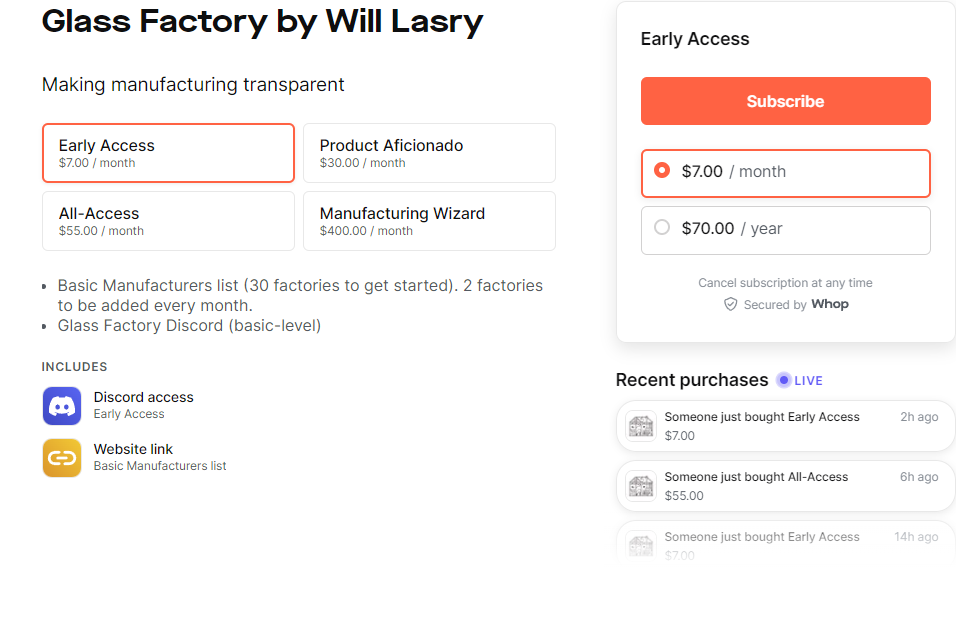
Task: Click the Website link icon
Action: coord(62,458)
